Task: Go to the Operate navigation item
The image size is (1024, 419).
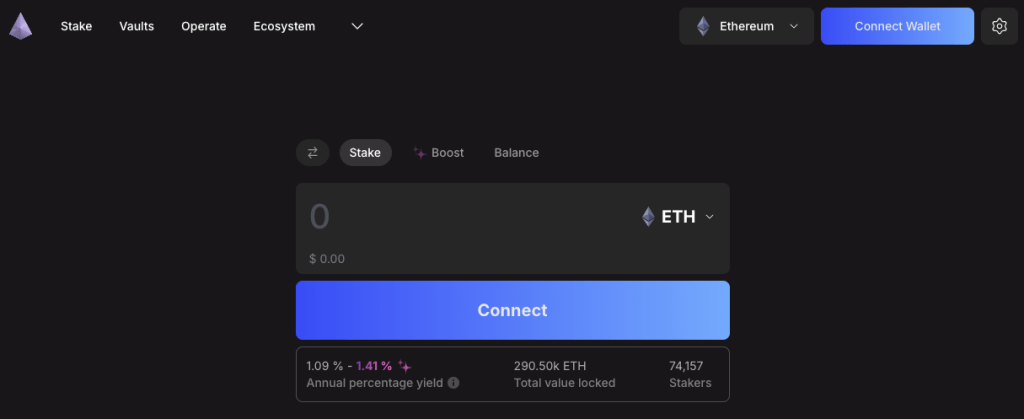Action: pyautogui.click(x=204, y=26)
